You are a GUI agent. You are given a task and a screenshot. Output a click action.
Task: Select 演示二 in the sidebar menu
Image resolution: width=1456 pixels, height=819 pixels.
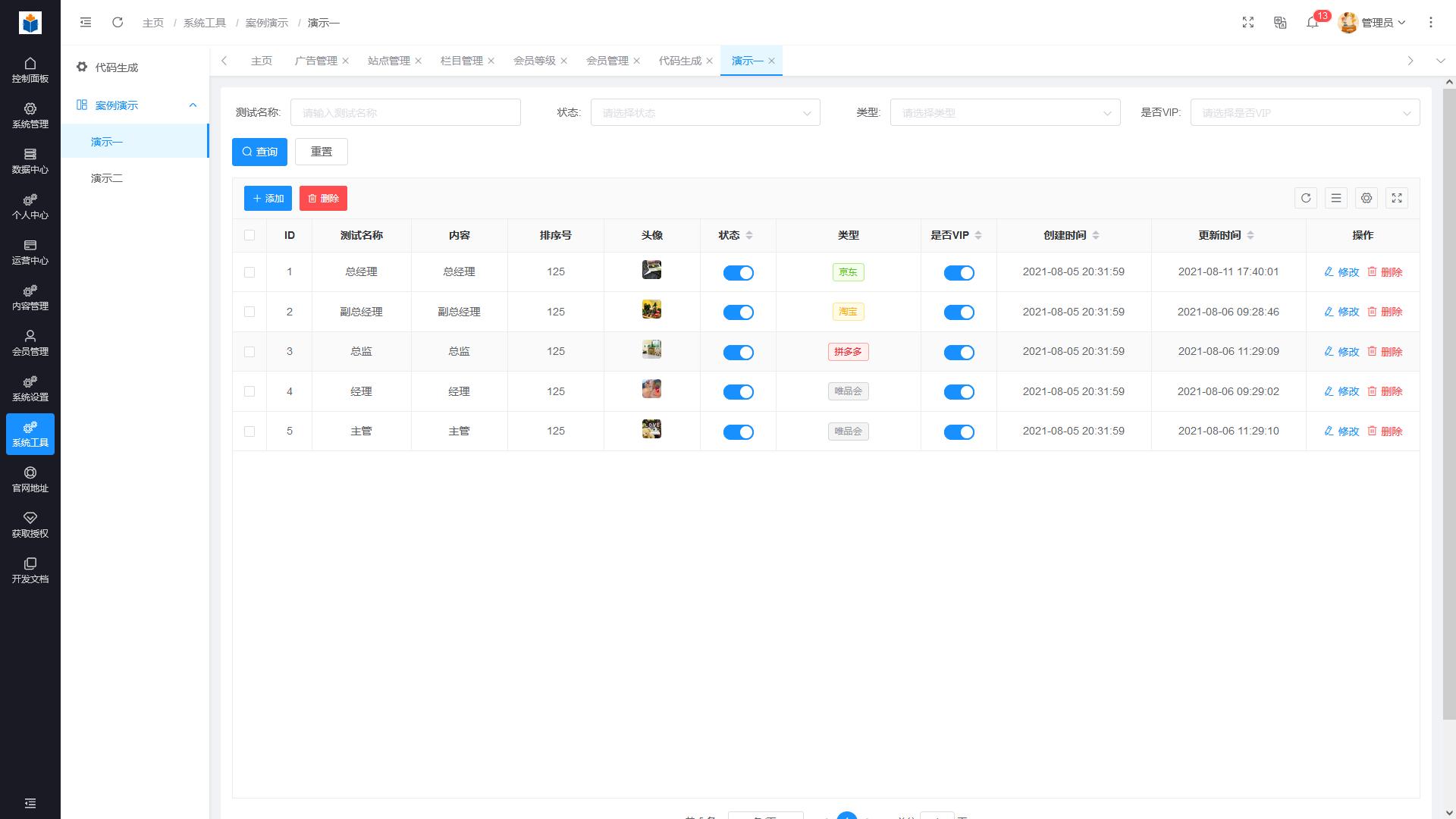pyautogui.click(x=106, y=177)
